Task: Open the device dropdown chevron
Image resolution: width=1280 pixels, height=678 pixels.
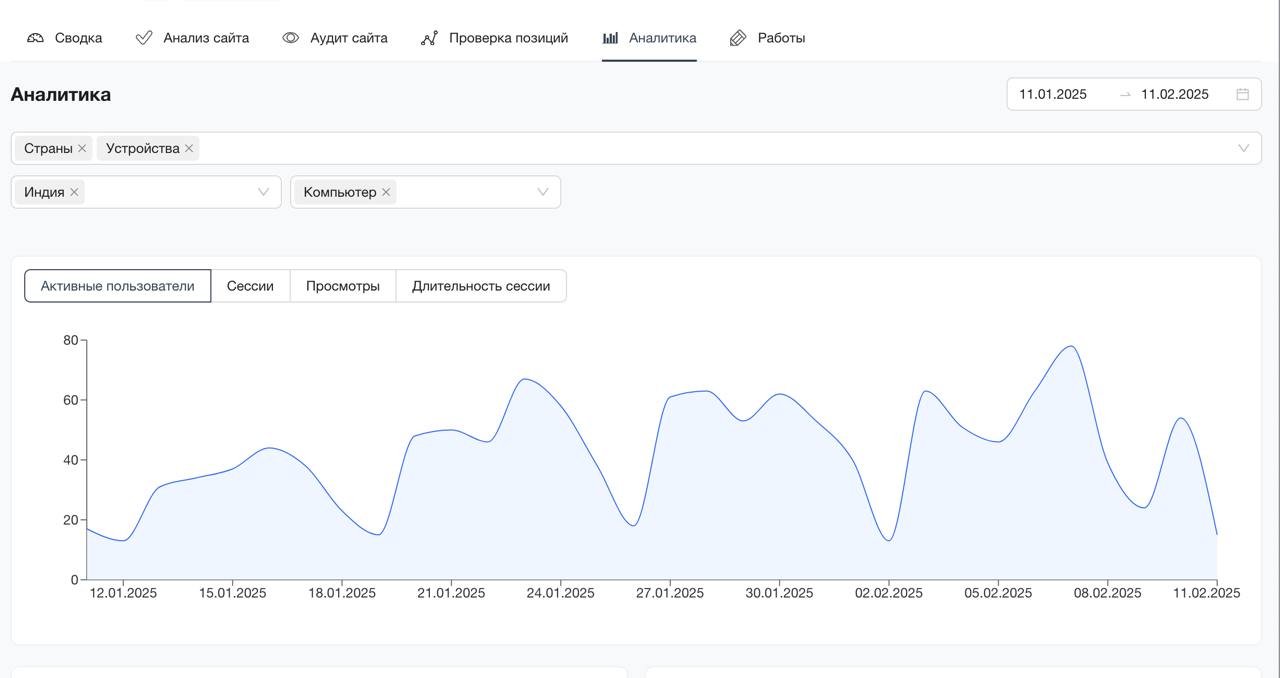Action: point(543,192)
